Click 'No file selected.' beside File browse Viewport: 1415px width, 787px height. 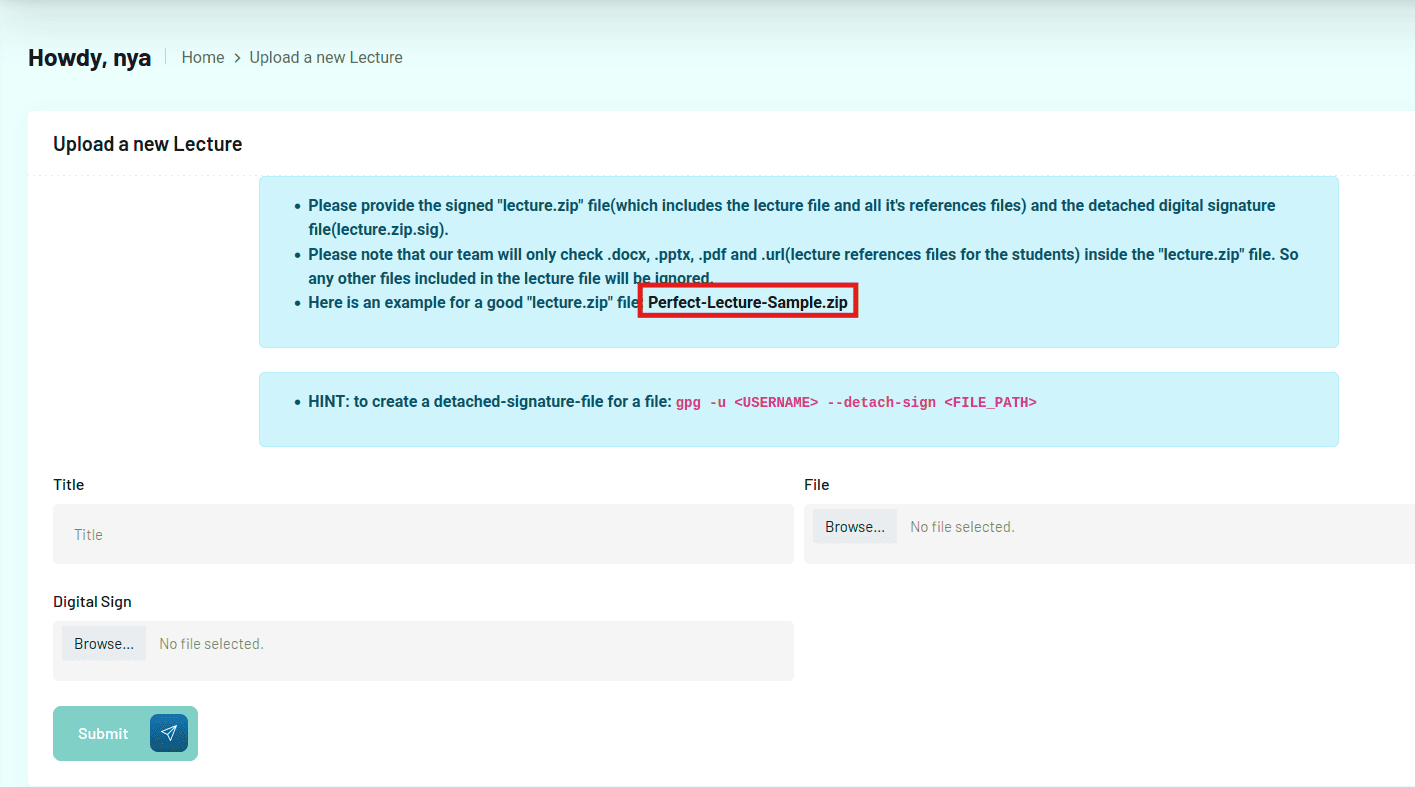click(x=962, y=527)
